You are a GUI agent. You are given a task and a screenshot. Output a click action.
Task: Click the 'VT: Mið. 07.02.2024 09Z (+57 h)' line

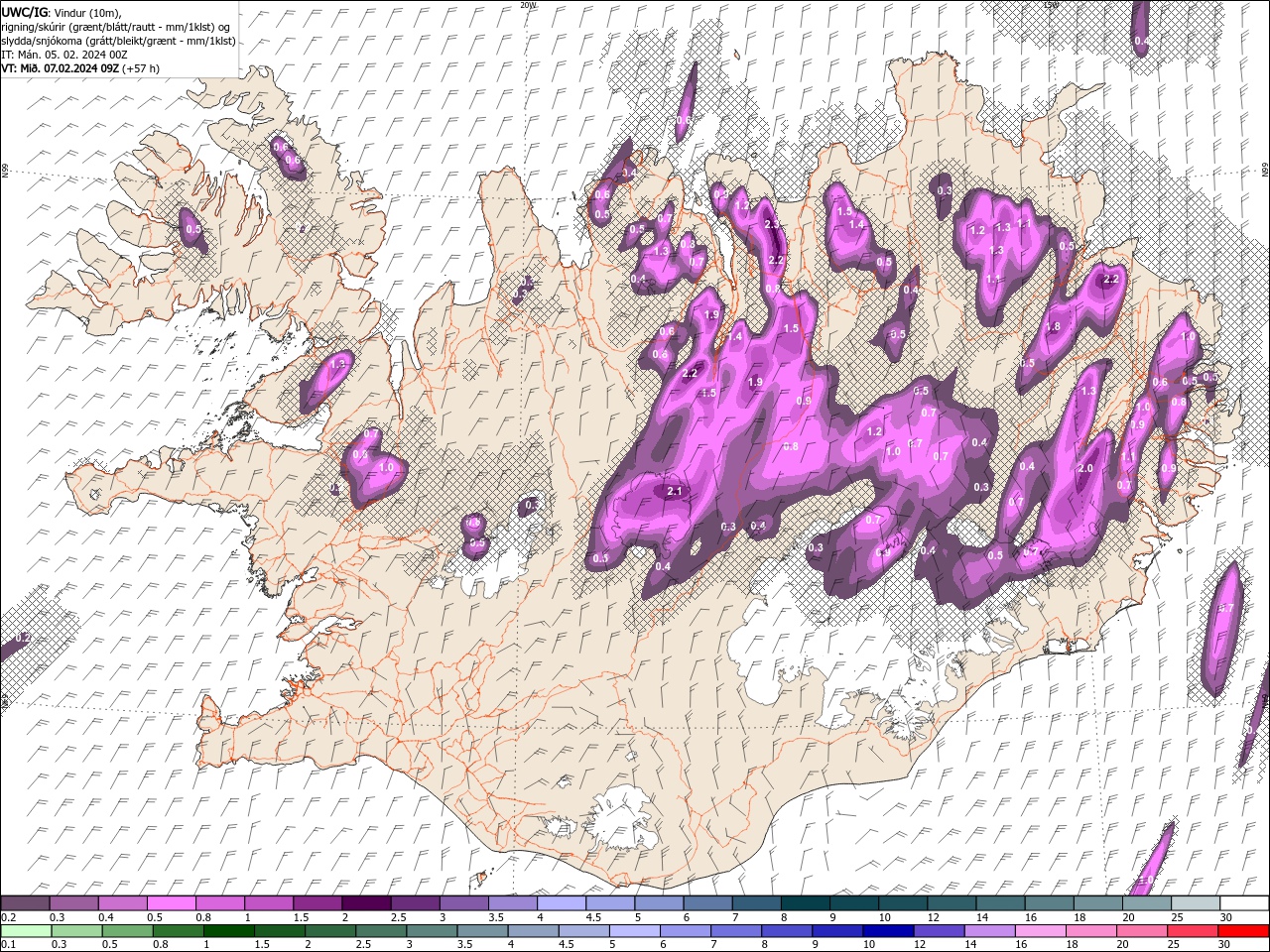click(80, 68)
